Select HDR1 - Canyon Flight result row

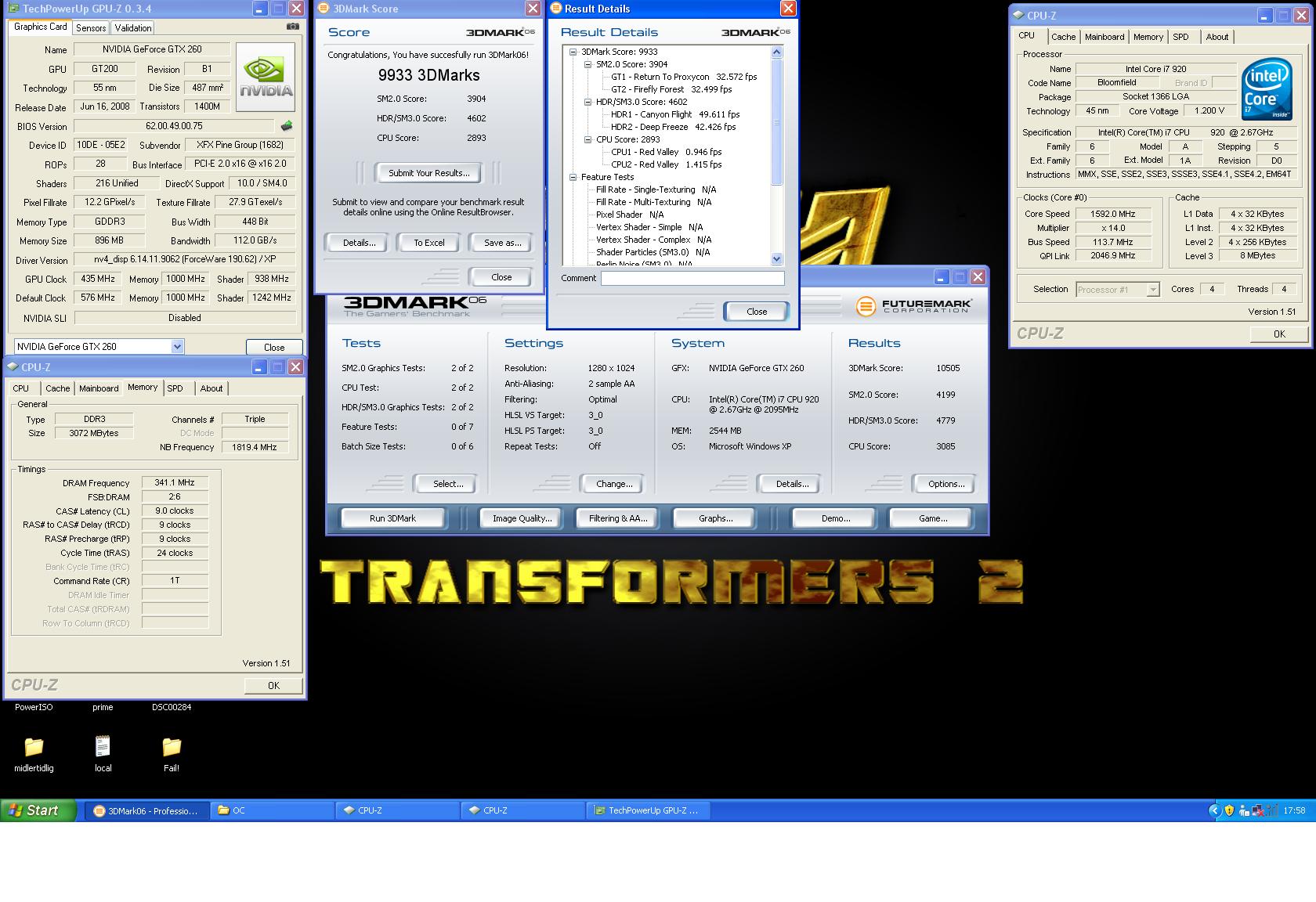(x=674, y=114)
